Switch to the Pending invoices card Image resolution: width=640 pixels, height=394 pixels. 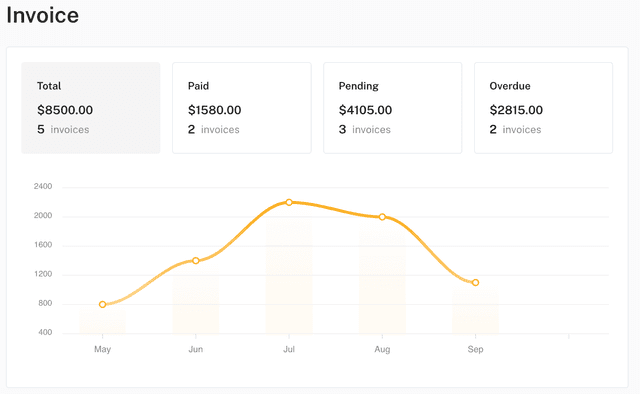[x=393, y=108]
